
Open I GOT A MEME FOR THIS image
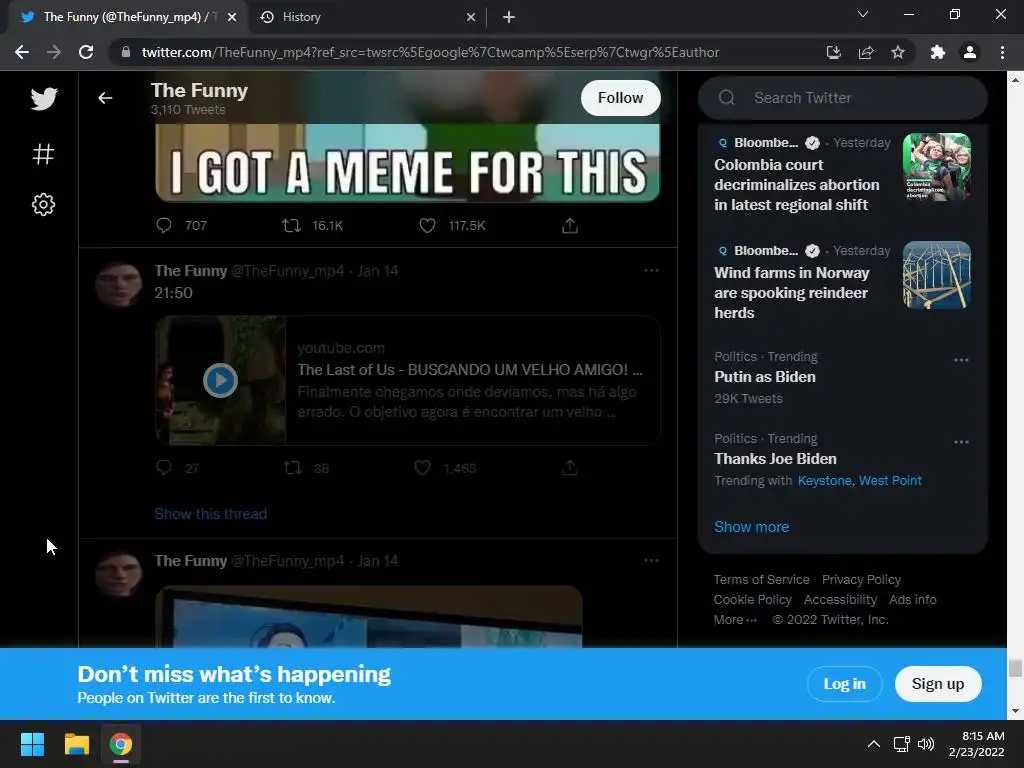(408, 163)
